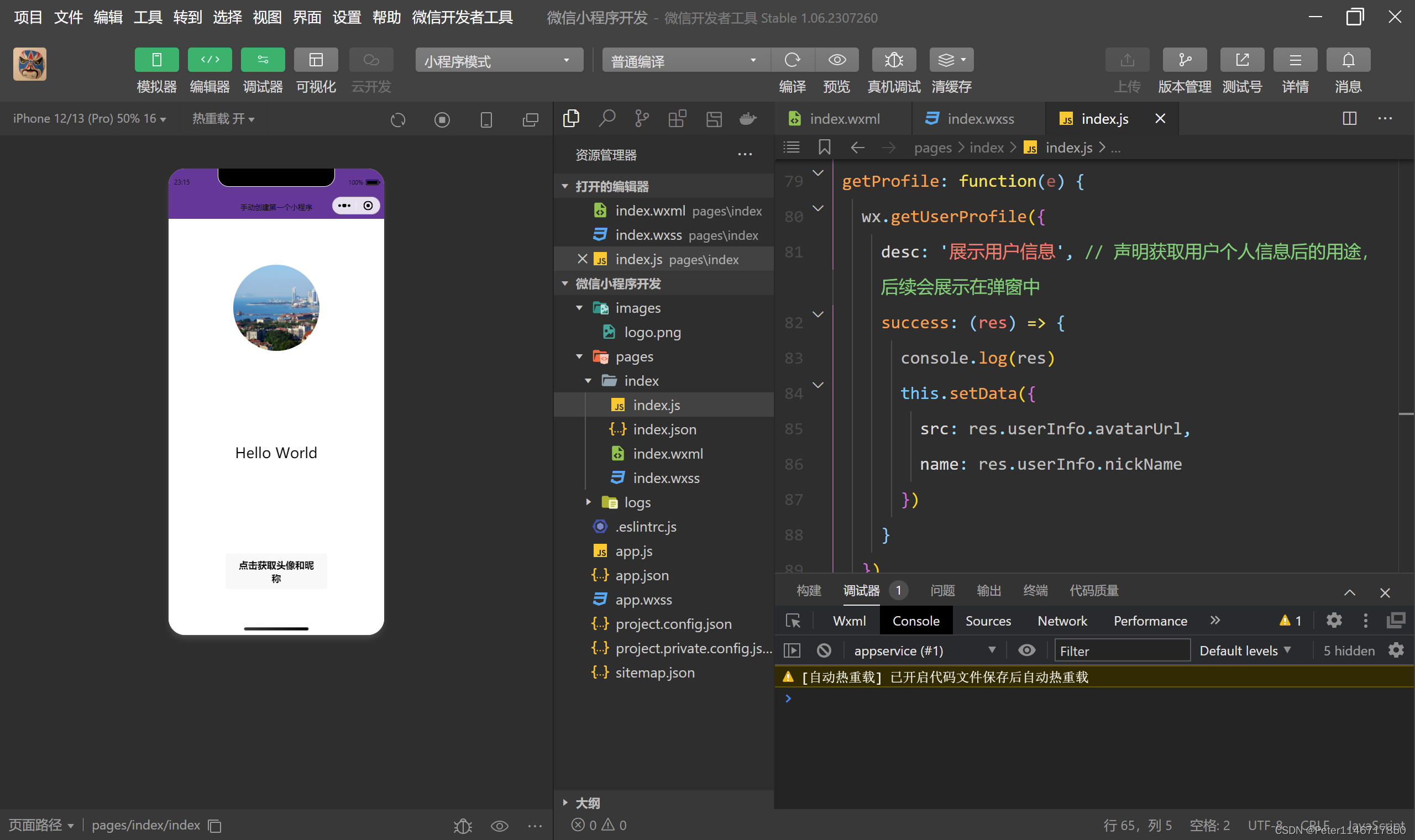Image resolution: width=1415 pixels, height=840 pixels.
Task: Open the notifications (消息) bell icon
Action: point(1348,60)
